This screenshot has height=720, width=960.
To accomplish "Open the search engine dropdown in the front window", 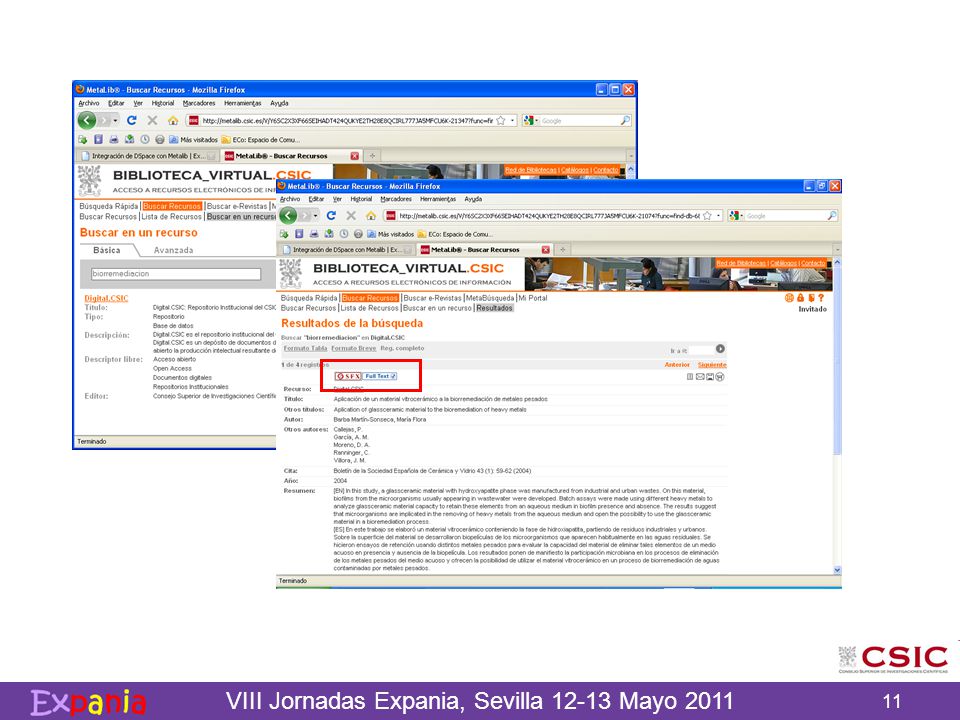I will pos(743,216).
